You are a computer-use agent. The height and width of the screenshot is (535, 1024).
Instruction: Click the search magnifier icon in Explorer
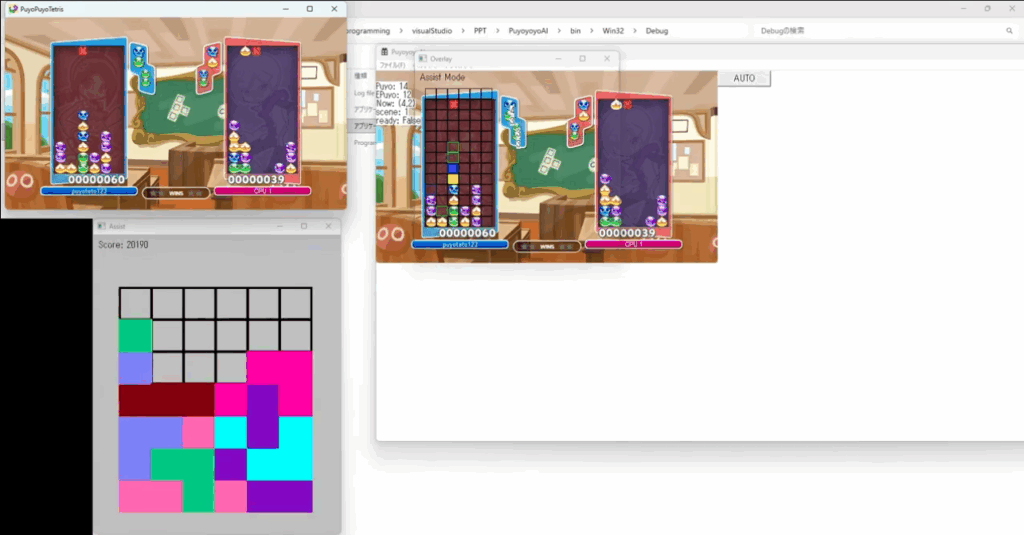pos(1009,31)
